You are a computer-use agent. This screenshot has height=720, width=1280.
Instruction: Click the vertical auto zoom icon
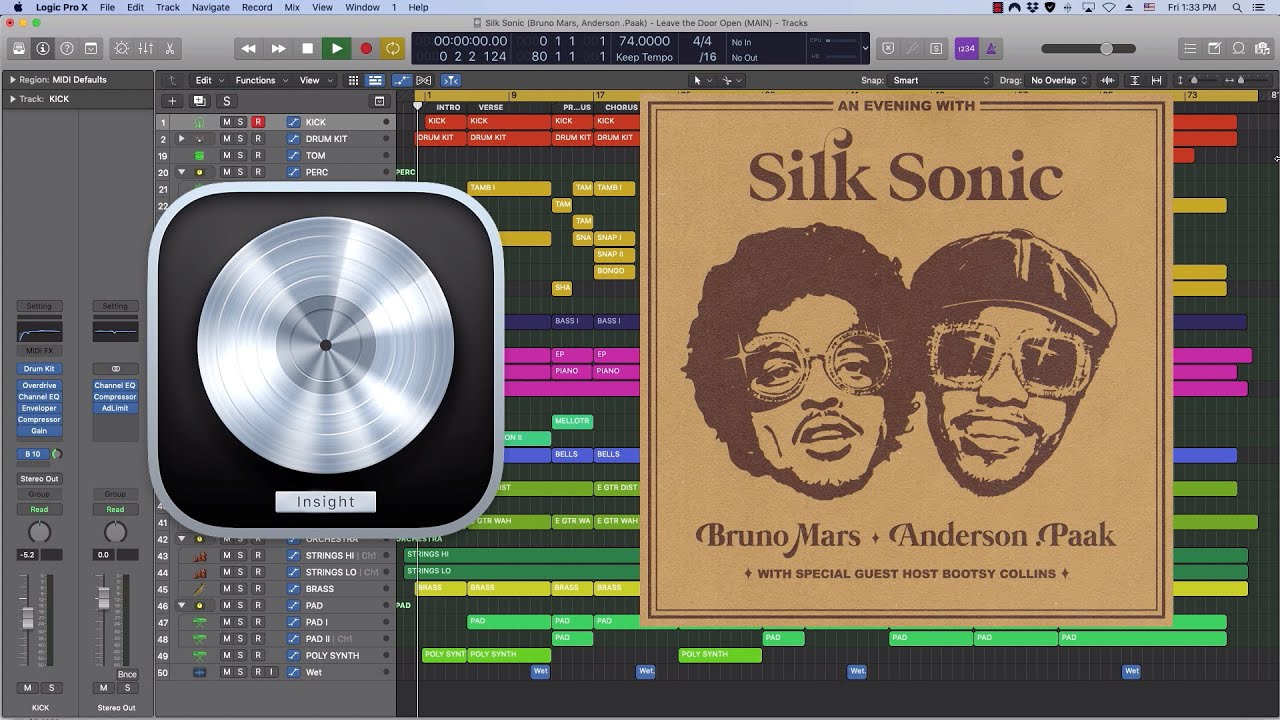[x=1134, y=80]
